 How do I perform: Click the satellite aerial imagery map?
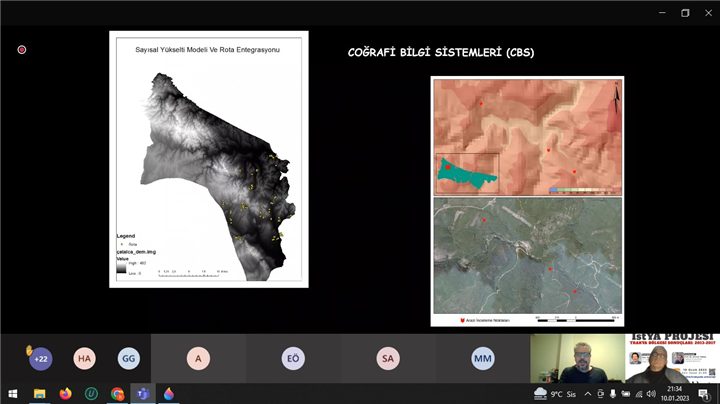(528, 256)
